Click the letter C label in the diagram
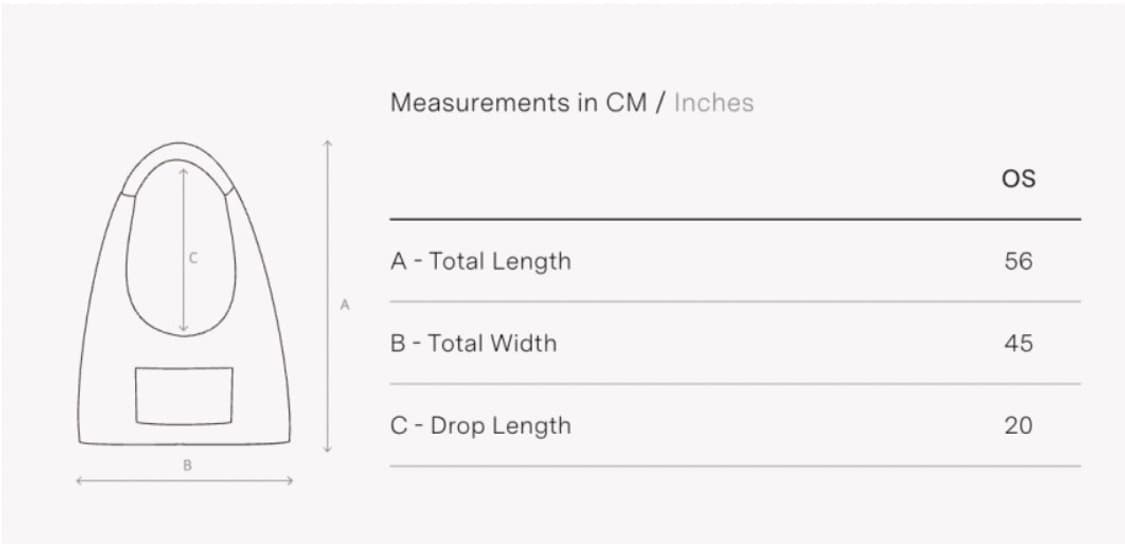Viewport: 1125px width, 544px height. [193, 258]
